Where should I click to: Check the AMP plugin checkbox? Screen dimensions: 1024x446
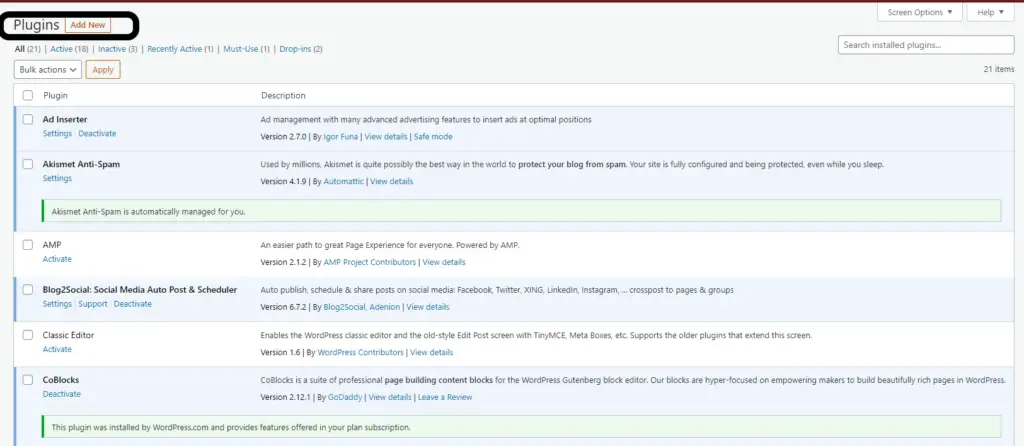pyautogui.click(x=27, y=245)
